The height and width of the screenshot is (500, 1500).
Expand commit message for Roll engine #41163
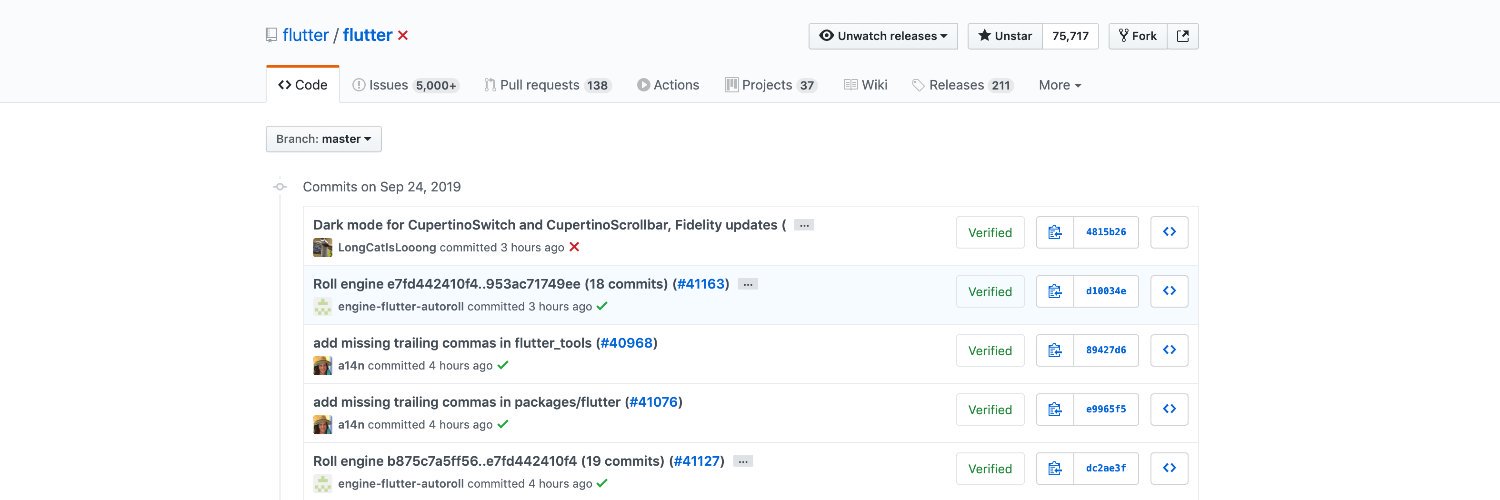pos(747,284)
